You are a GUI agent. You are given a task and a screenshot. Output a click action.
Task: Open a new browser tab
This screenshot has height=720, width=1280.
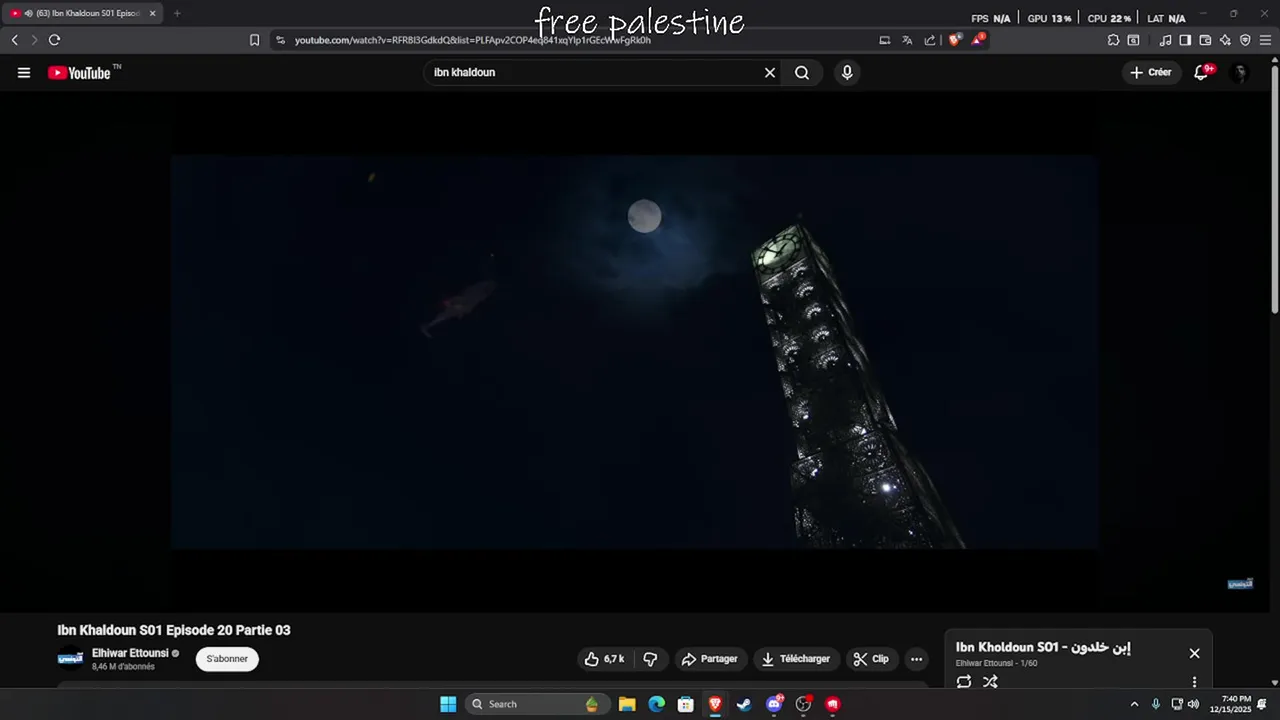[x=177, y=14]
